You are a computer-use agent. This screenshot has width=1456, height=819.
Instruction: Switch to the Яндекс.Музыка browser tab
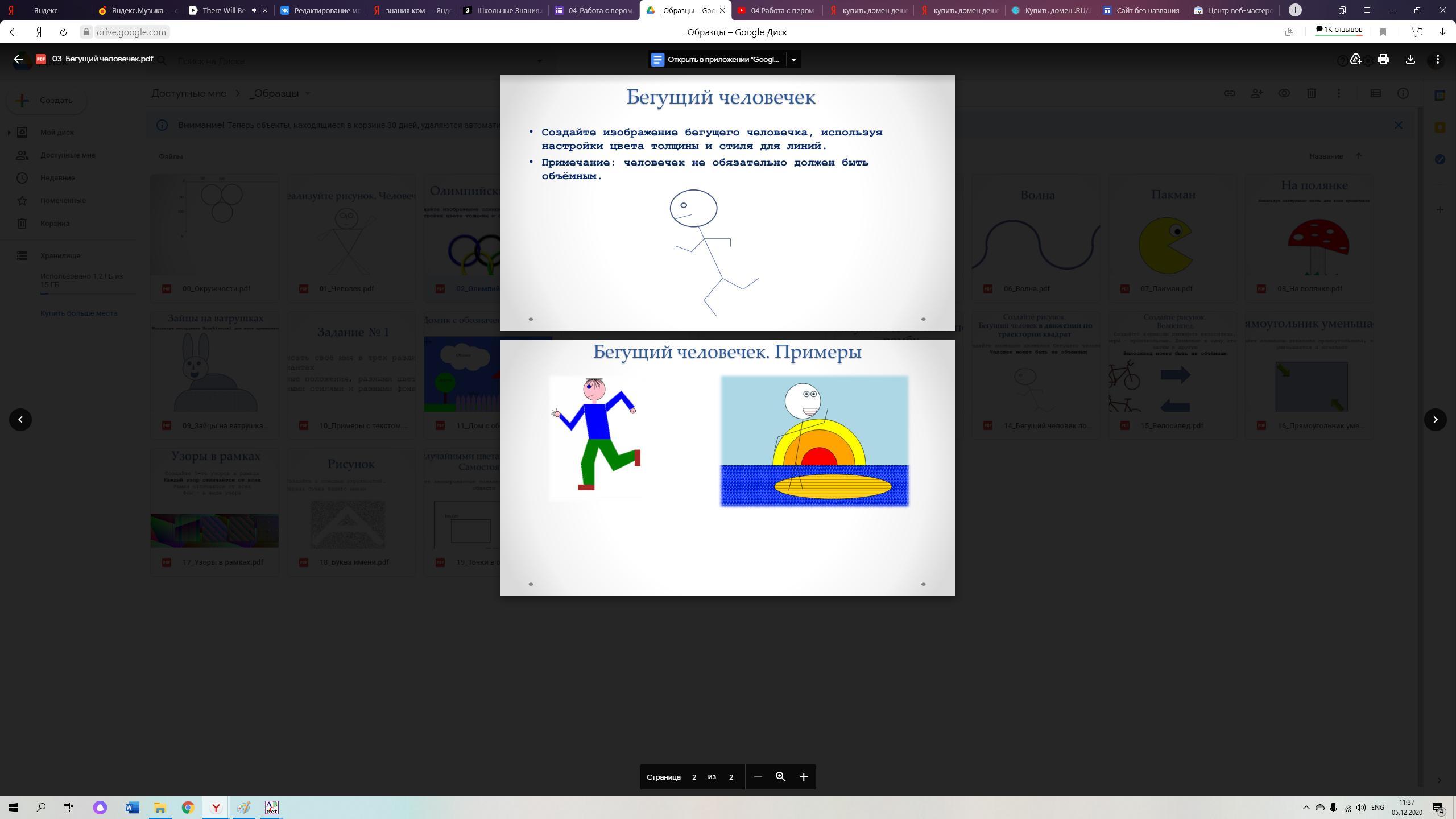[x=136, y=10]
